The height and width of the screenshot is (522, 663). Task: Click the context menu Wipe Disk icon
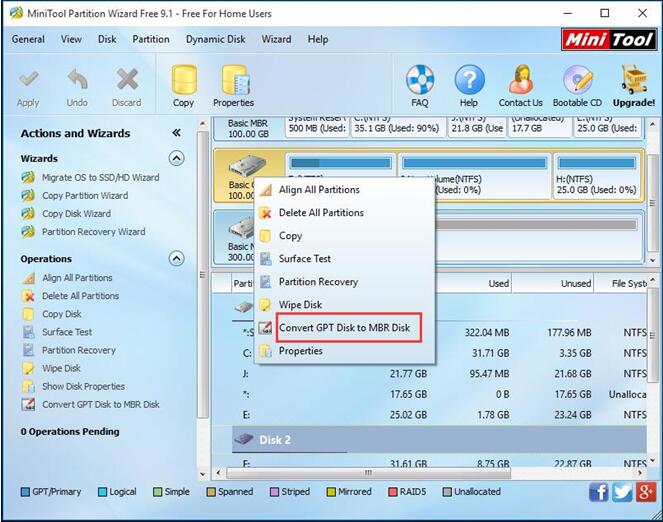(x=266, y=305)
